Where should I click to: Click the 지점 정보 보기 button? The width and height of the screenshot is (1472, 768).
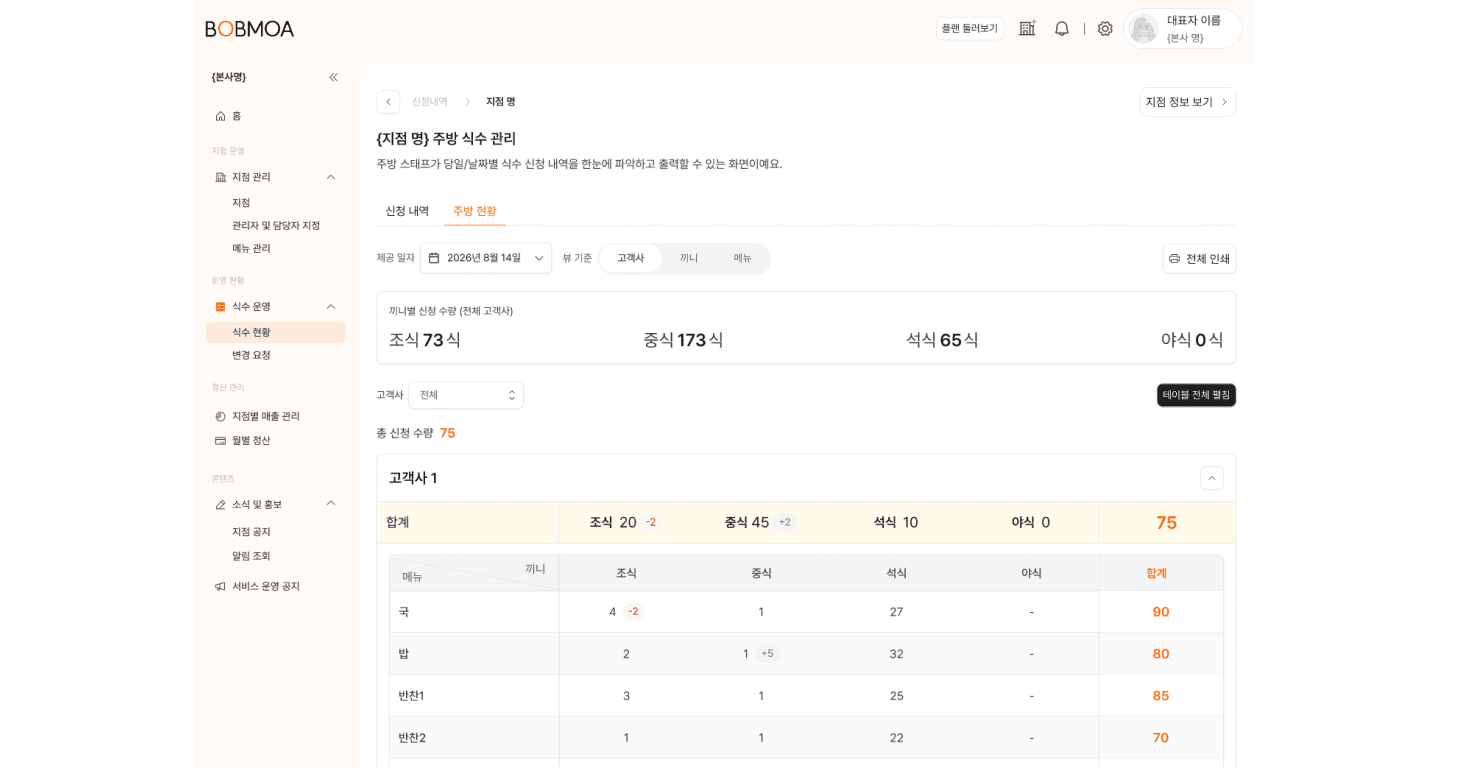pyautogui.click(x=1188, y=102)
